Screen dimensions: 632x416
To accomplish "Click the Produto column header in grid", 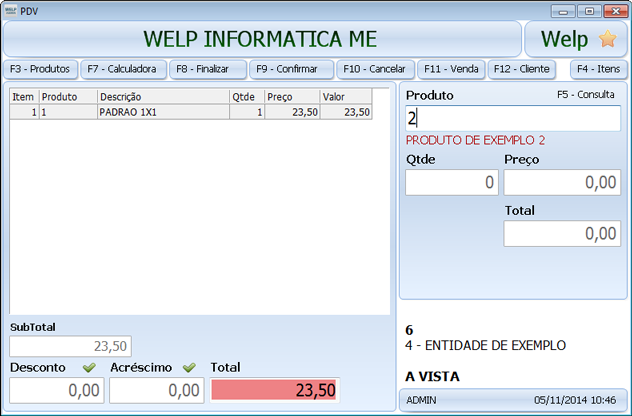I will 68,97.
